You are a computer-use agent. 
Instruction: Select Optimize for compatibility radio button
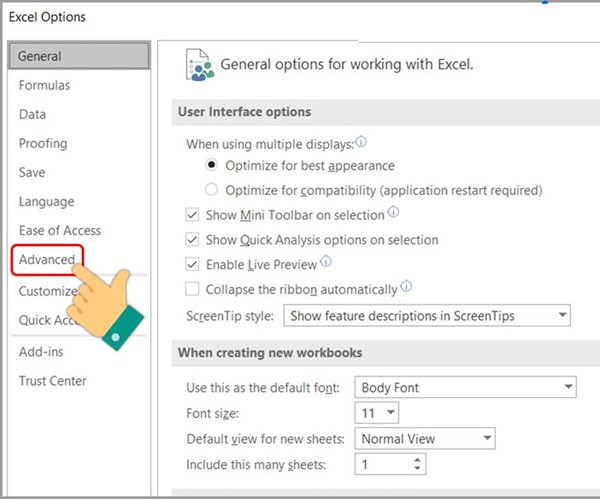click(211, 190)
